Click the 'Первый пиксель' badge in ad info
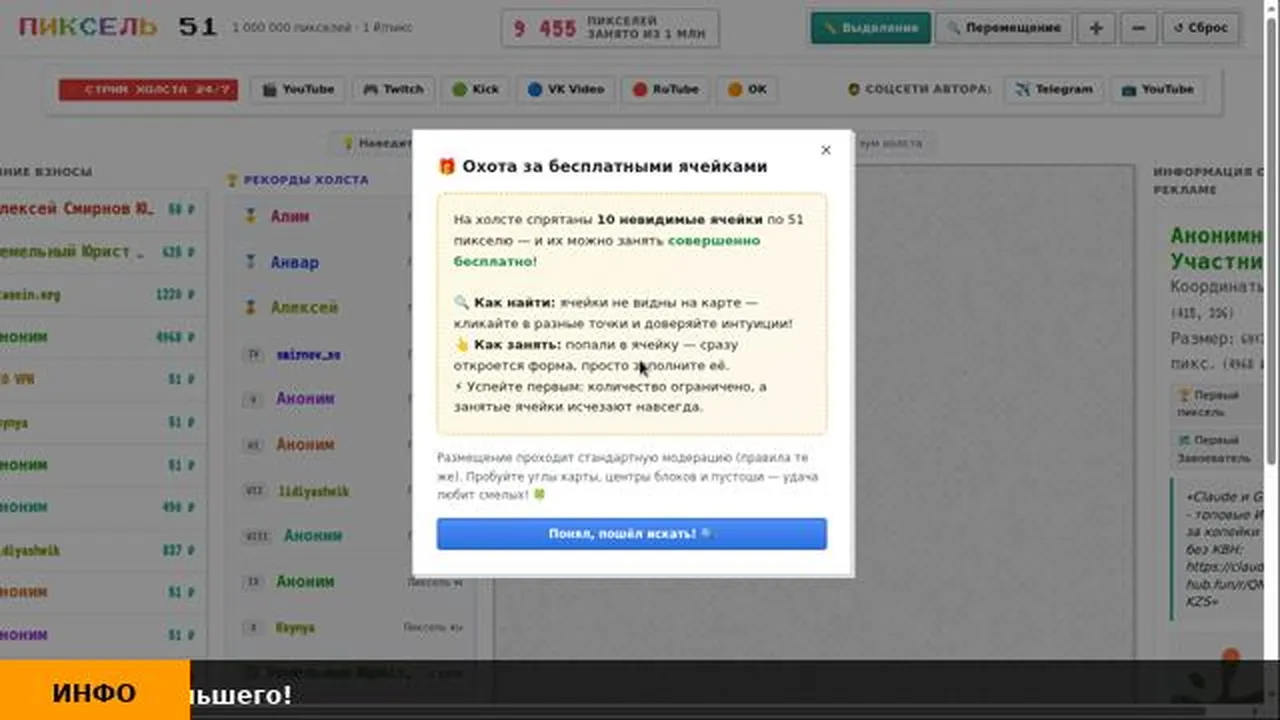The image size is (1280, 720). pyautogui.click(x=1218, y=403)
